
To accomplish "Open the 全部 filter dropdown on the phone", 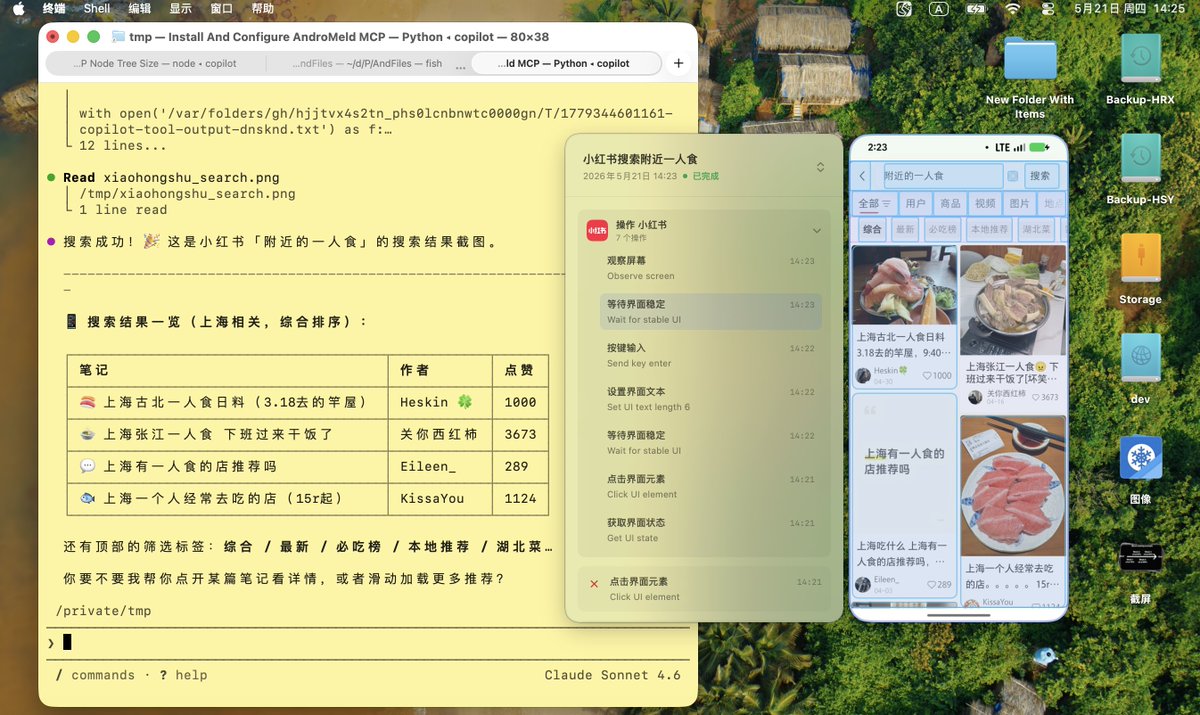I will [x=874, y=203].
